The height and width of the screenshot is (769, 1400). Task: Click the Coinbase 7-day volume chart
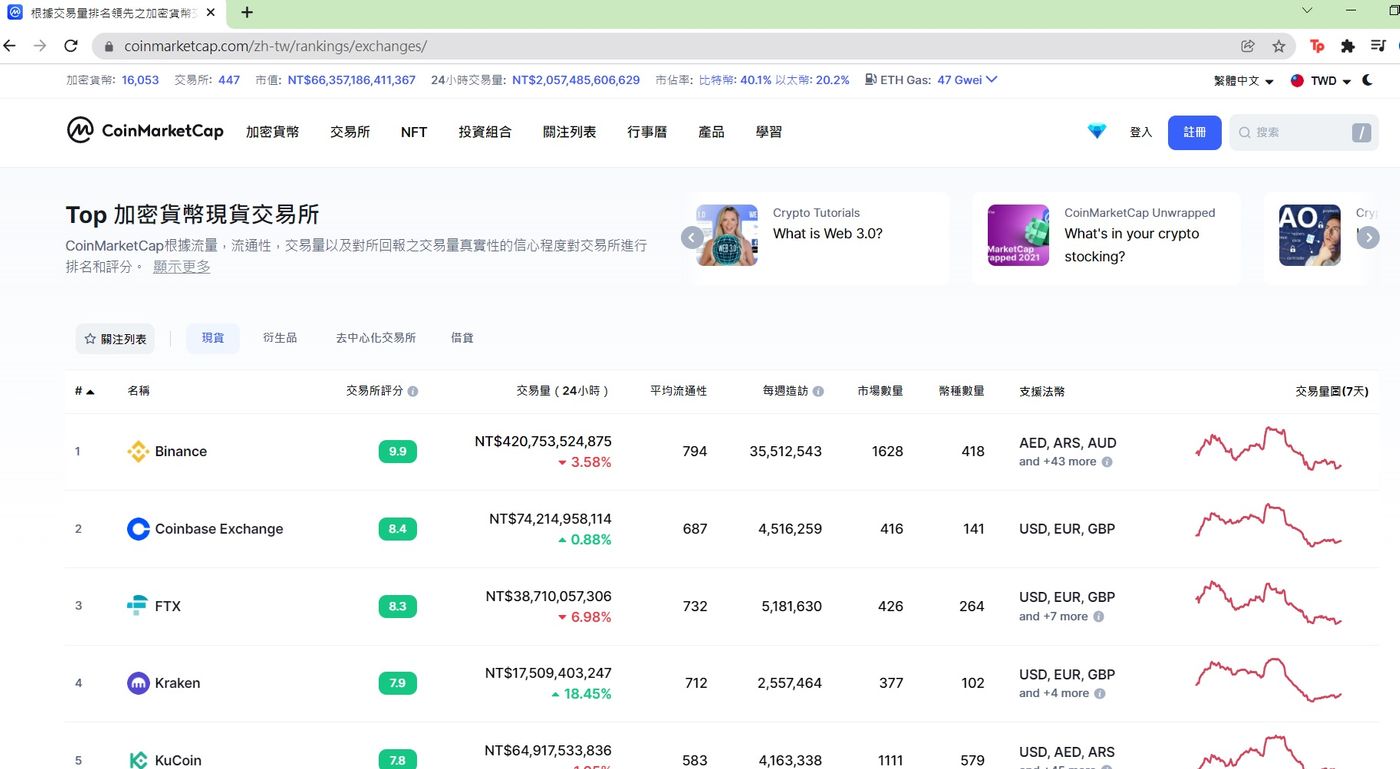point(1269,527)
